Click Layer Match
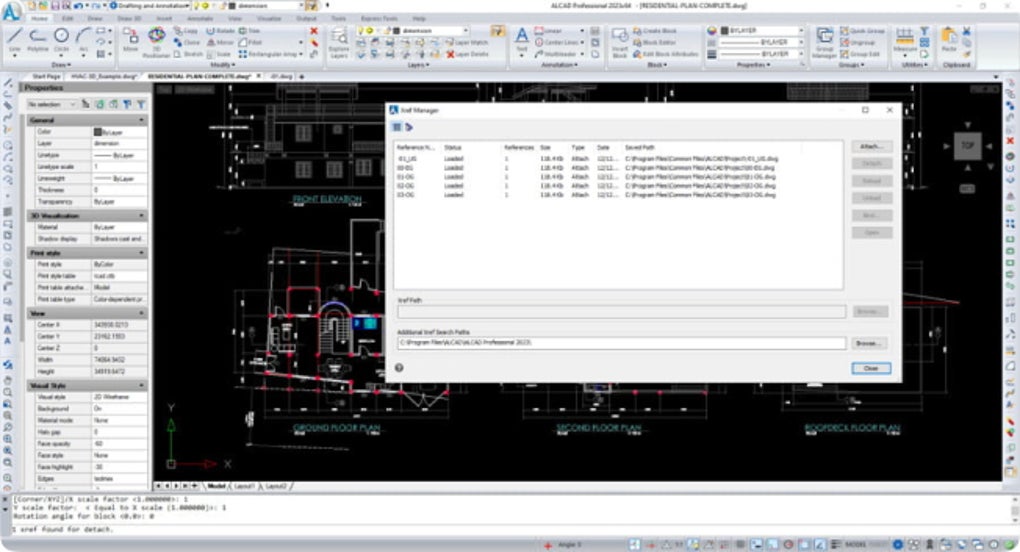 click(x=466, y=42)
